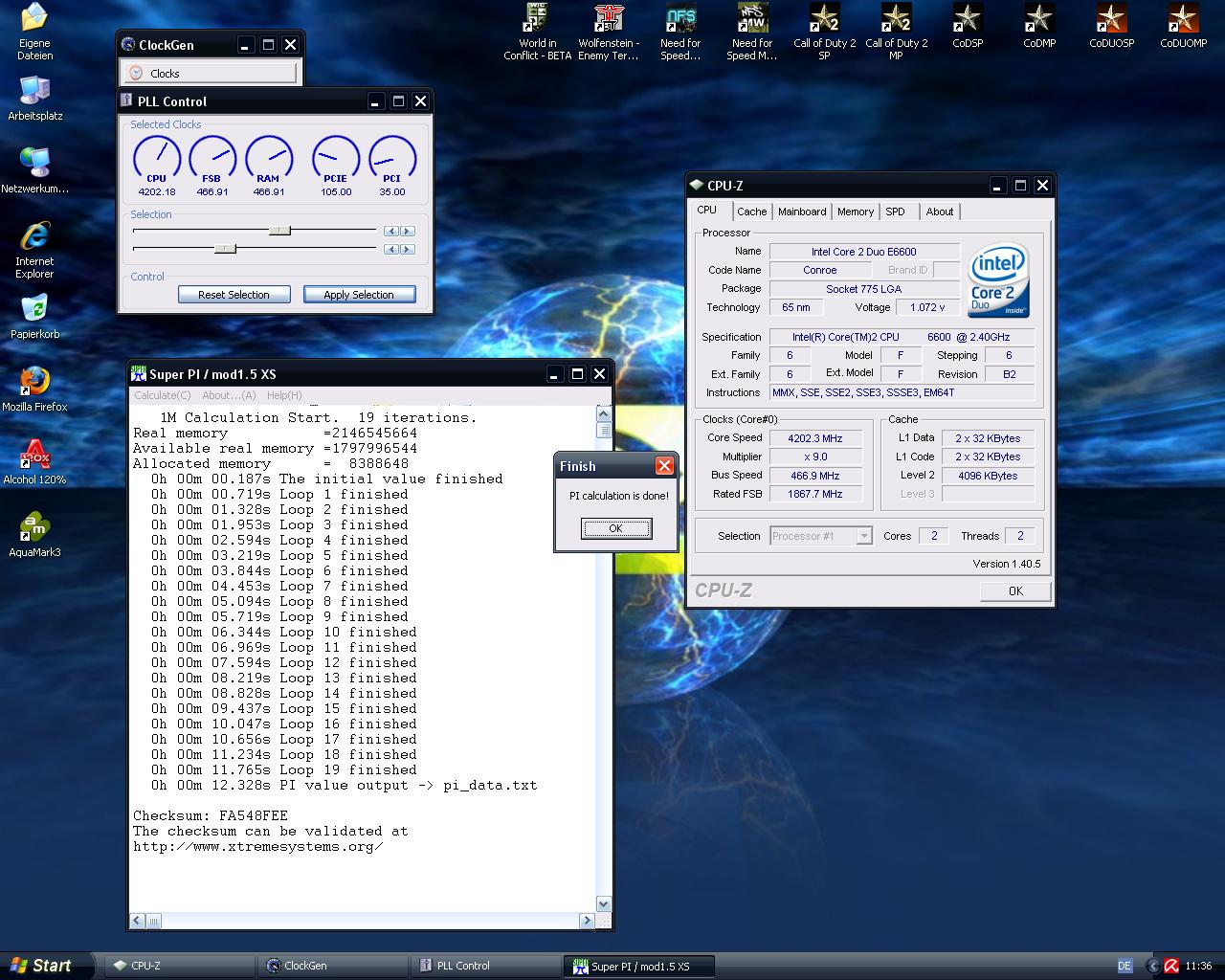Screen dimensions: 1225x980
Task: Switch to Super PI taskbar button
Action: coord(639,966)
